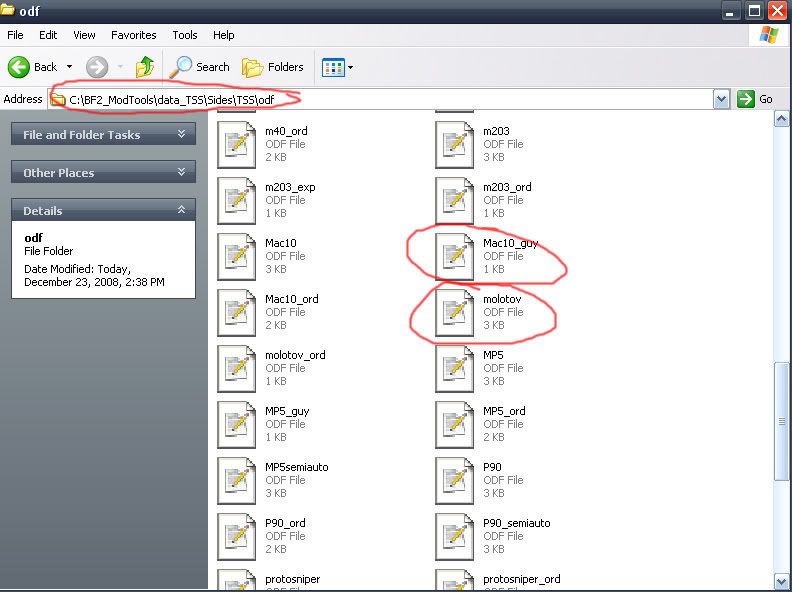Click the vertical scrollbar down arrow
This screenshot has width=792, height=592.
(x=781, y=580)
